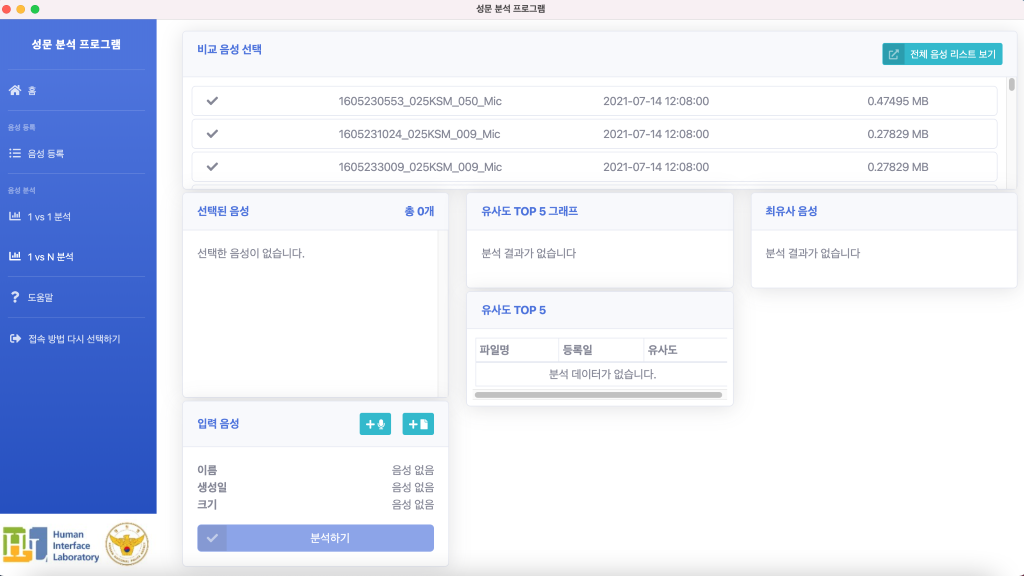Click the 이름 field label
This screenshot has height=576, width=1024.
207,470
